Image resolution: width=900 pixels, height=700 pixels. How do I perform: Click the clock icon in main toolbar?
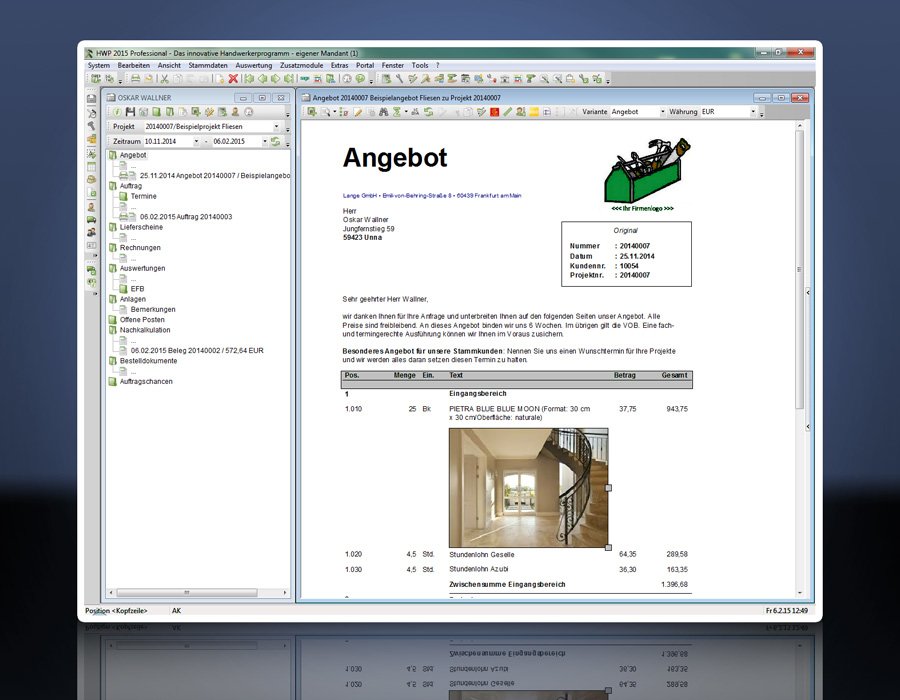tap(347, 79)
